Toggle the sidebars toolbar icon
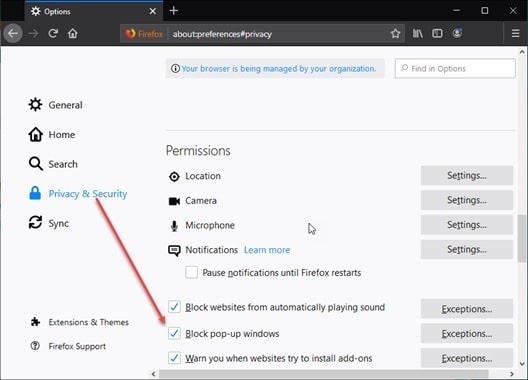Viewport: 528px width, 380px height. [x=437, y=33]
